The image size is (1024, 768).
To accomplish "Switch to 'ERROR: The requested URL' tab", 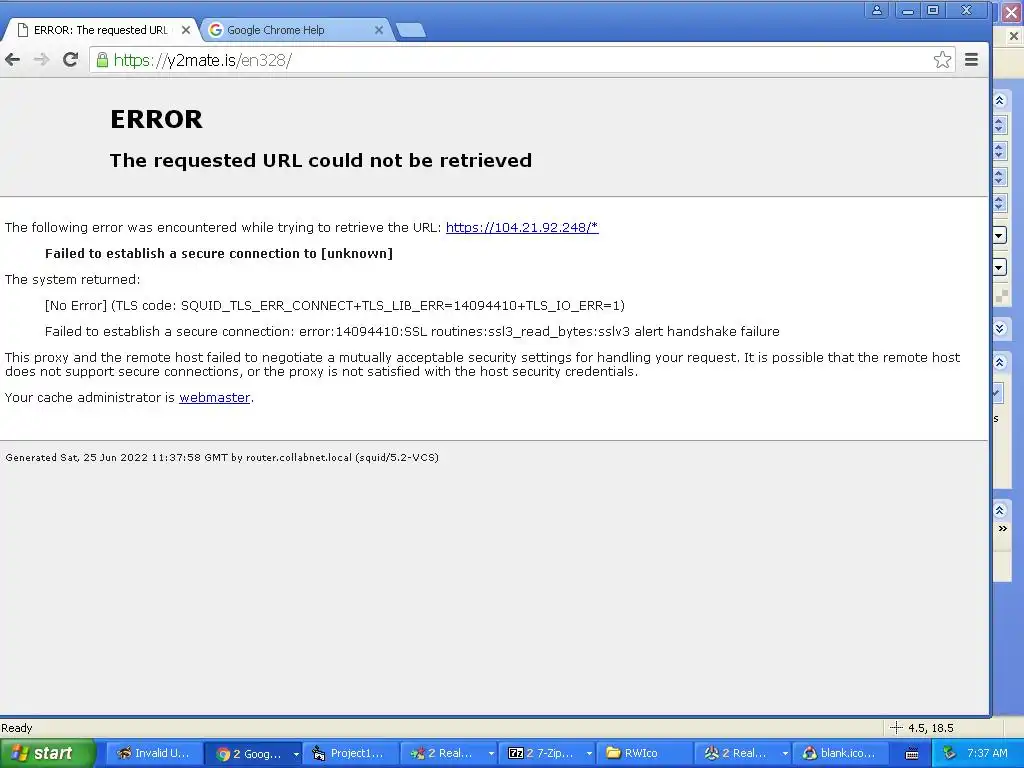I will coord(101,30).
